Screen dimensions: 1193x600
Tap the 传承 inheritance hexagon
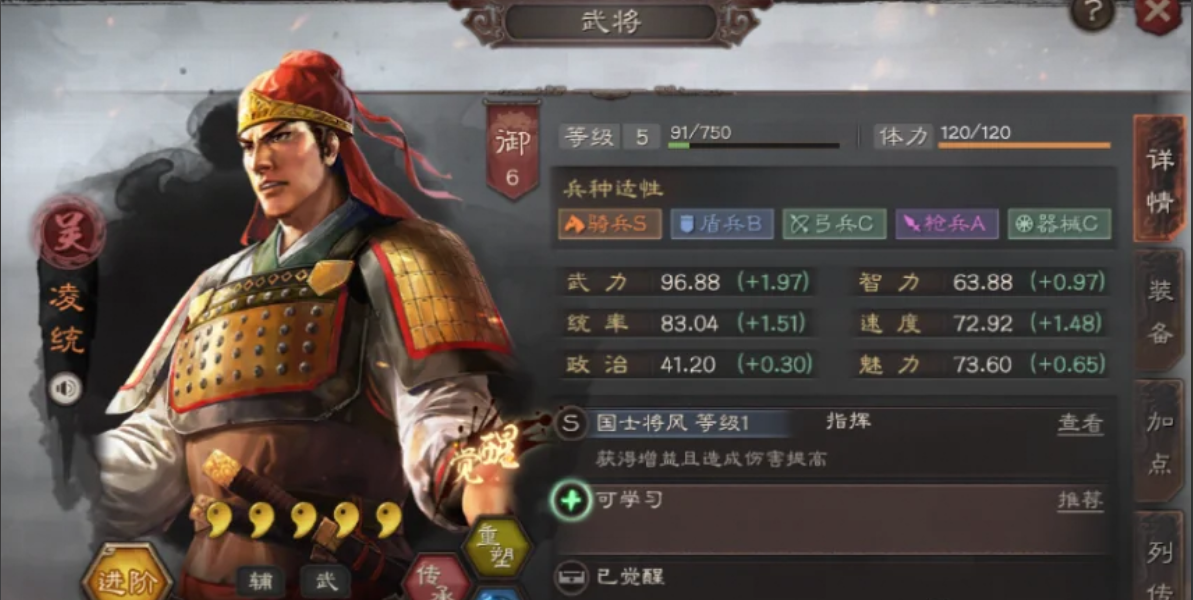point(436,579)
